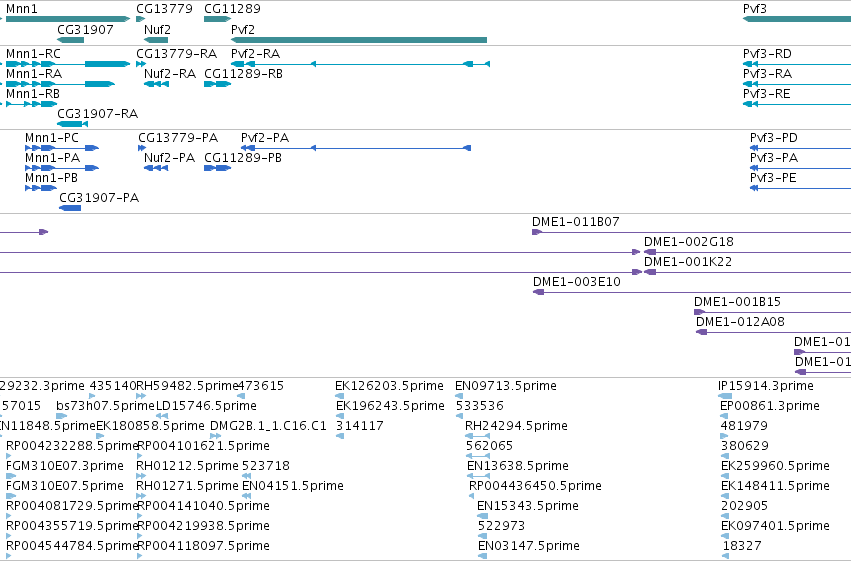Viewport: 851px width, 561px height.
Task: Click the Pvf3 gene bar
Action: tap(797, 19)
